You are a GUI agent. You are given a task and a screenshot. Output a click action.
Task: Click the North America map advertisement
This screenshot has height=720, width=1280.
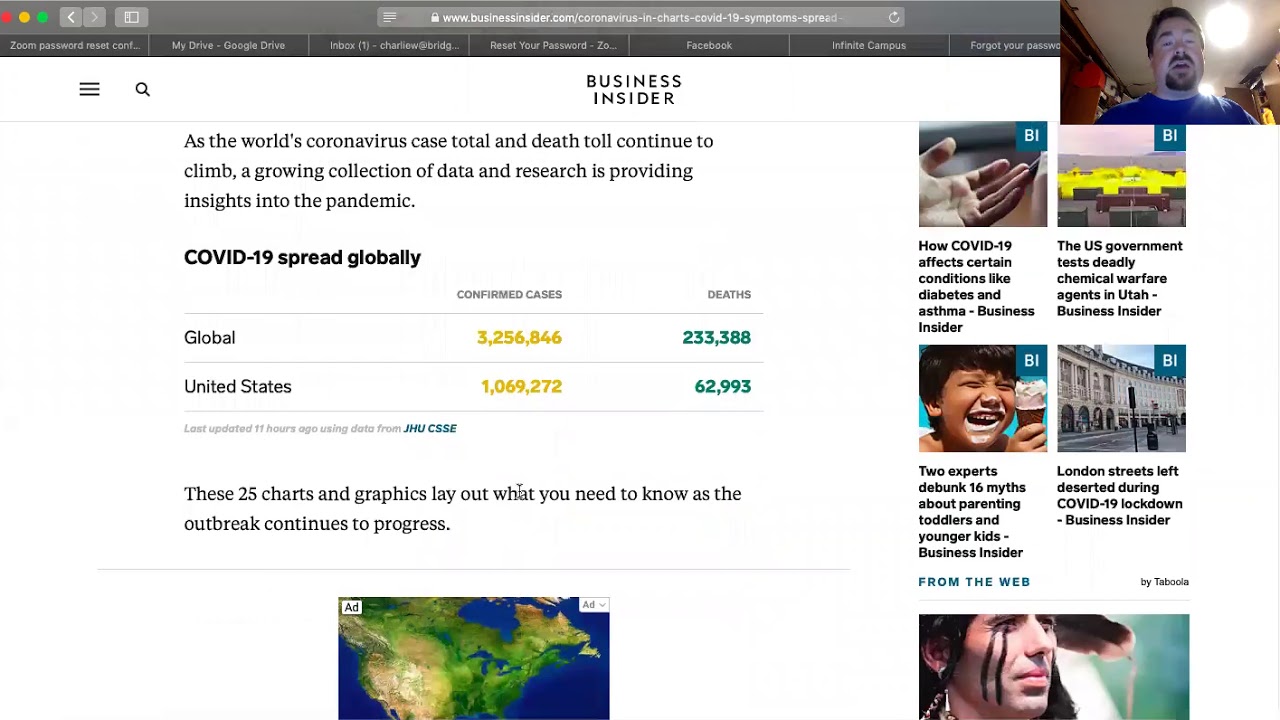[474, 658]
